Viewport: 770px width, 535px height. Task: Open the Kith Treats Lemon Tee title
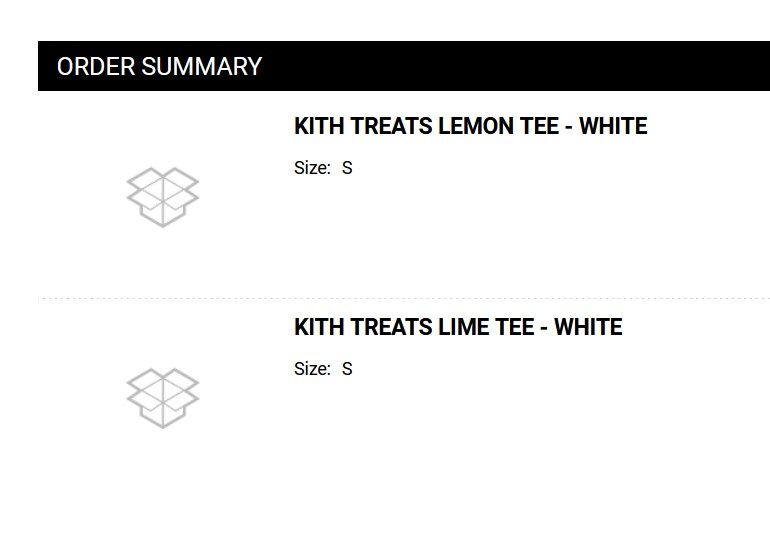point(470,126)
